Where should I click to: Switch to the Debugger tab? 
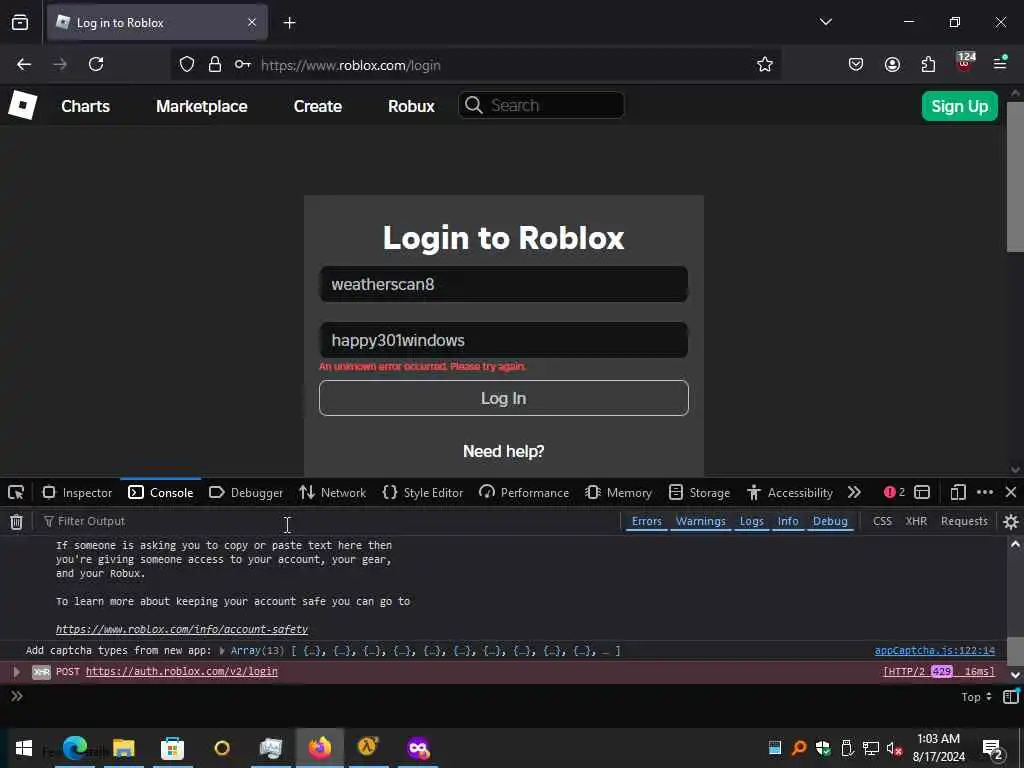246,492
